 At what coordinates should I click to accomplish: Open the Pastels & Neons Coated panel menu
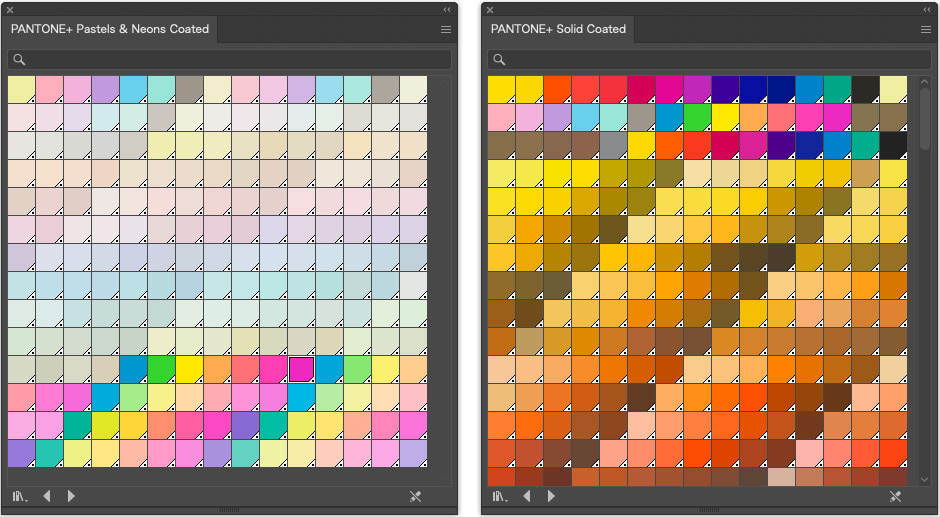point(446,30)
